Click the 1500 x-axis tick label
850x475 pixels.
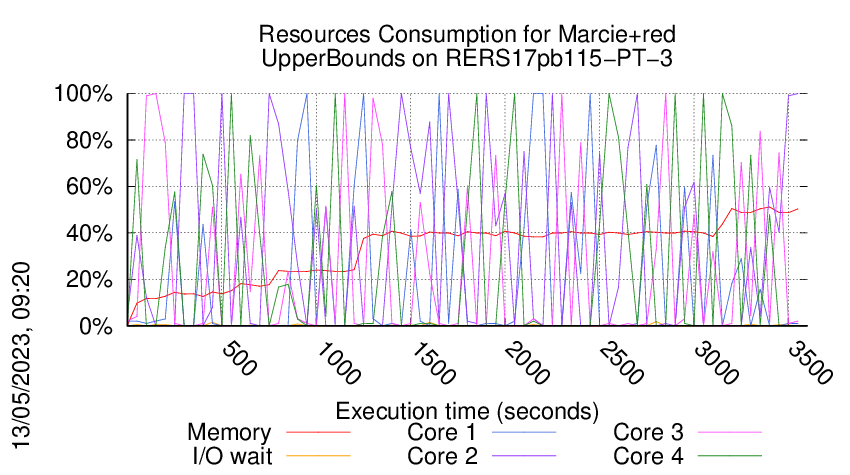pos(432,363)
